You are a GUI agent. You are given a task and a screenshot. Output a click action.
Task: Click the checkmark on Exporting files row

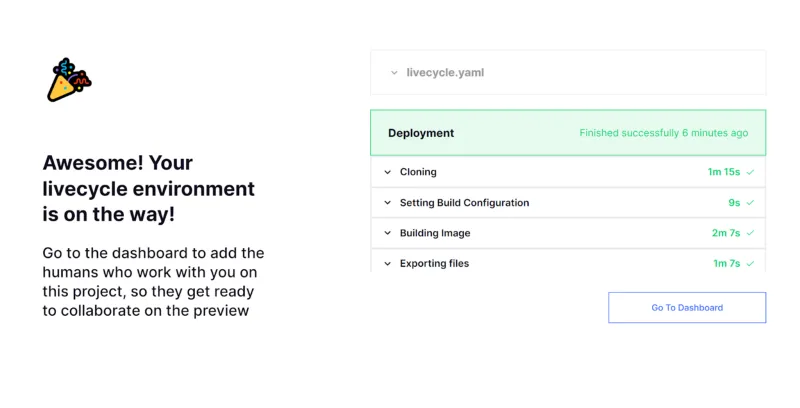(750, 264)
